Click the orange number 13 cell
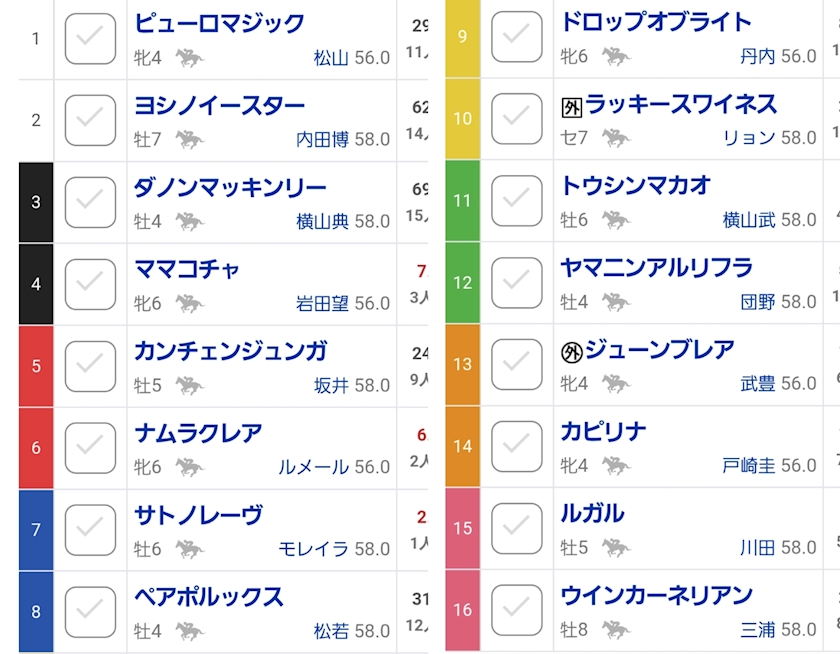Screen dimensions: 840x654 pos(462,365)
